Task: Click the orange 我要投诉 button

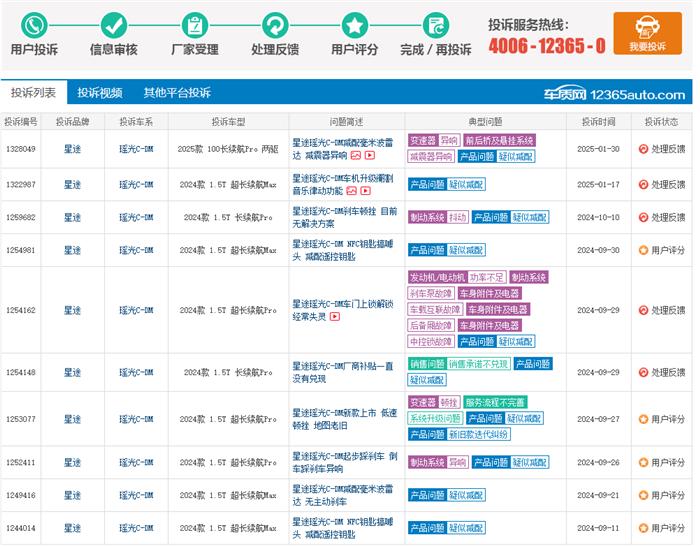Action: pyautogui.click(x=647, y=33)
